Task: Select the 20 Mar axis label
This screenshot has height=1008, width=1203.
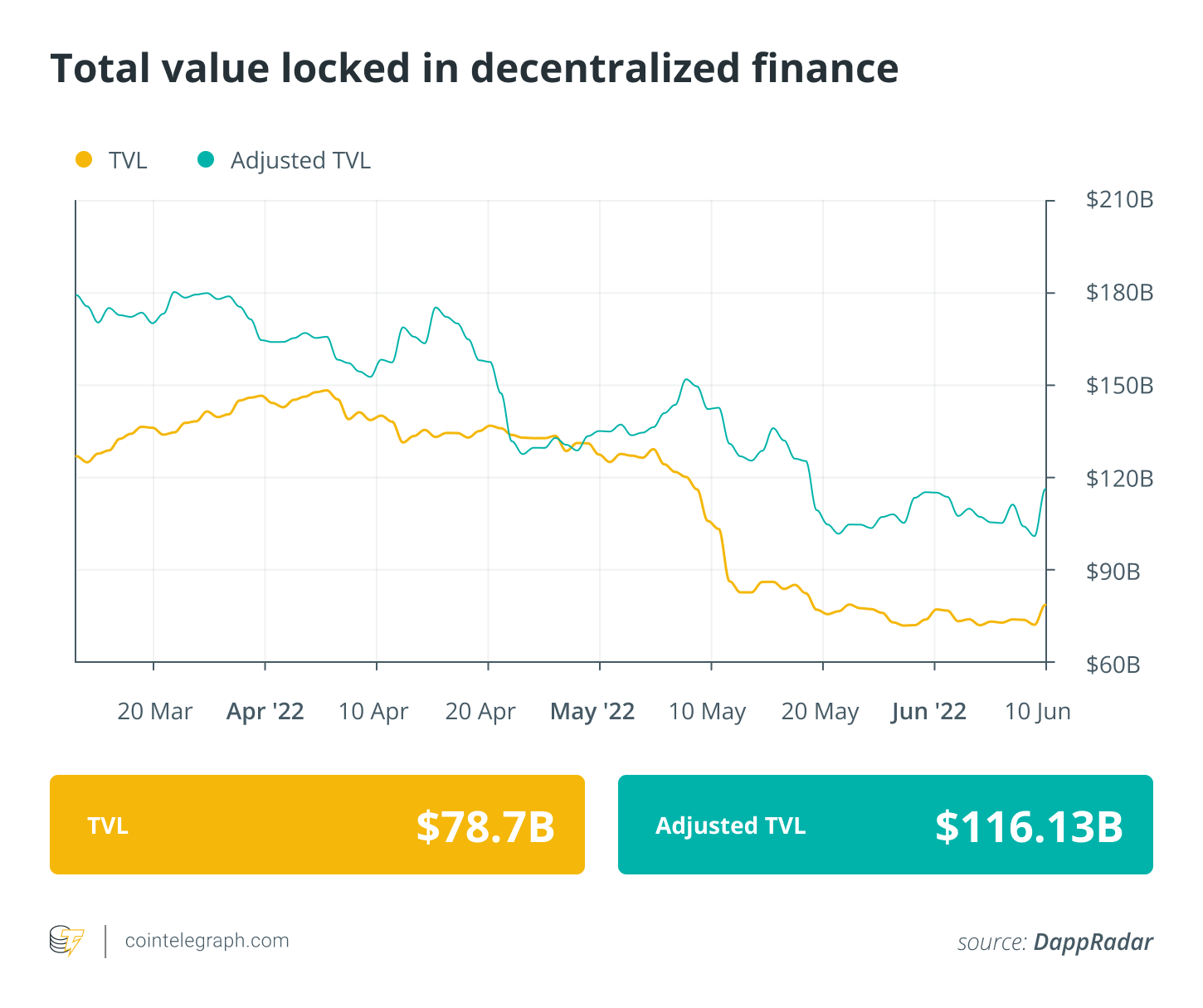Action: (155, 712)
